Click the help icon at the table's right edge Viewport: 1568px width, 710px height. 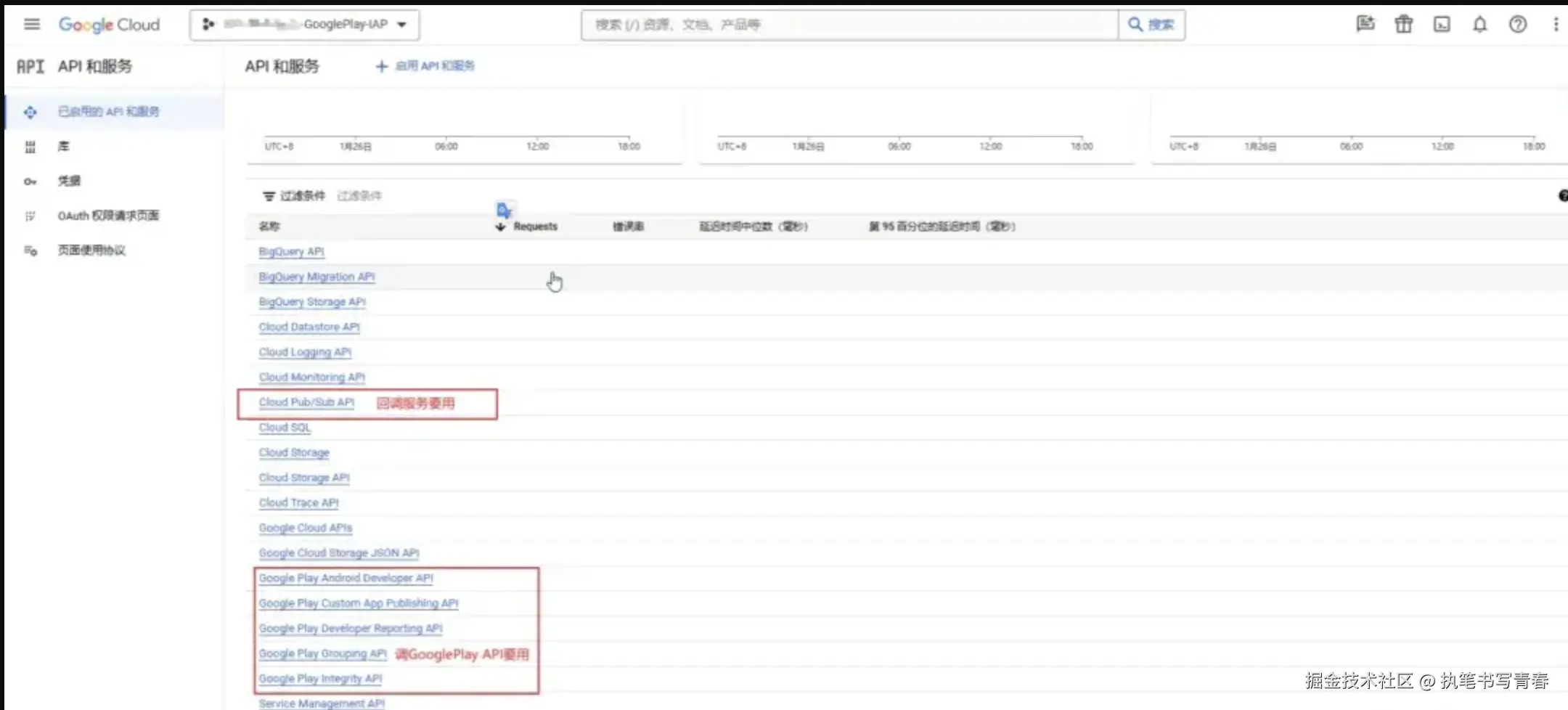point(1563,195)
